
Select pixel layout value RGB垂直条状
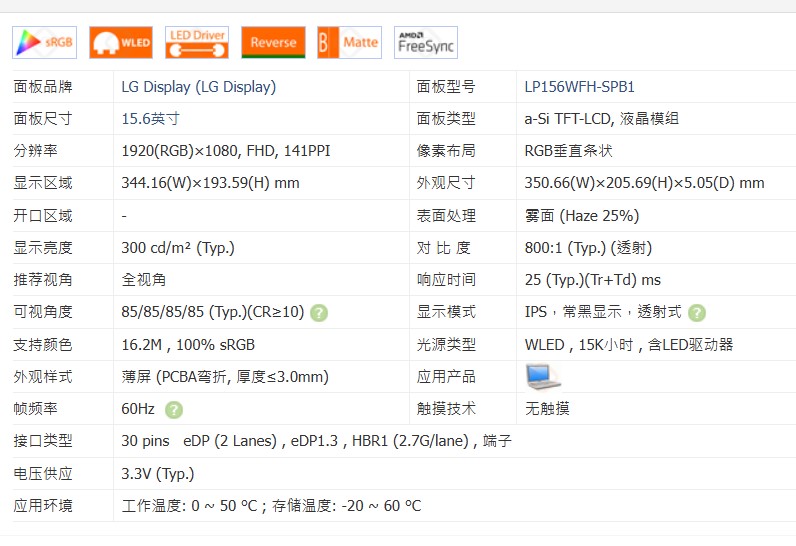pos(569,151)
